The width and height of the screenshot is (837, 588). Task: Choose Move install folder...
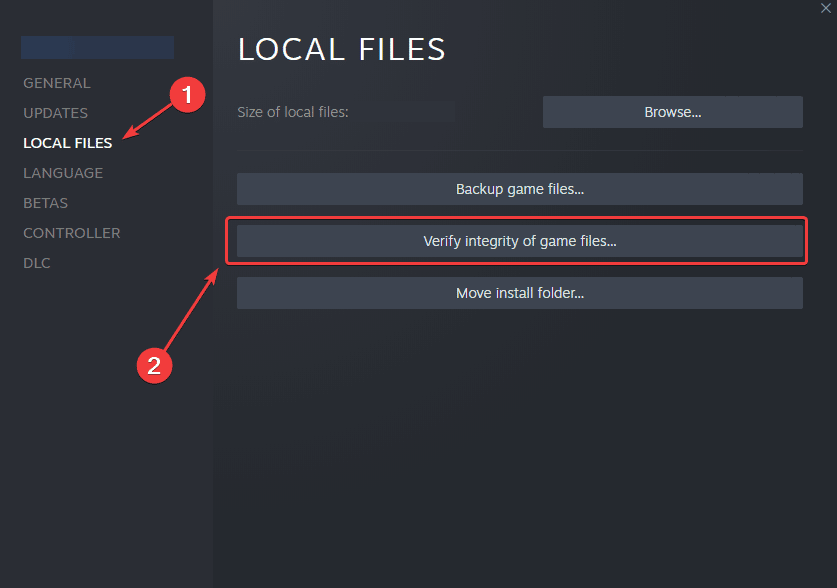(x=519, y=293)
